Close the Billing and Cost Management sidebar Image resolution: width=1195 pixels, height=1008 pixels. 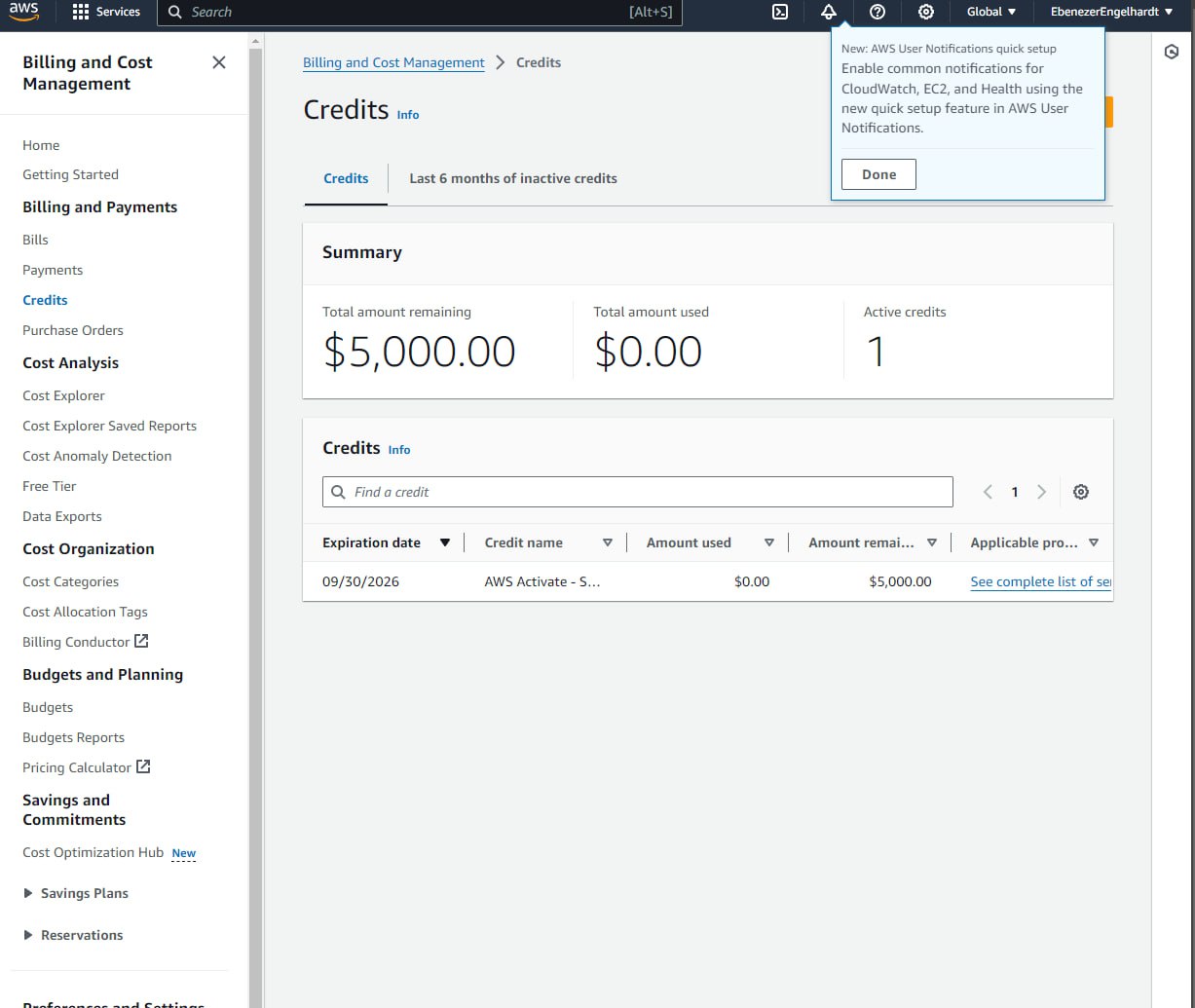(219, 62)
